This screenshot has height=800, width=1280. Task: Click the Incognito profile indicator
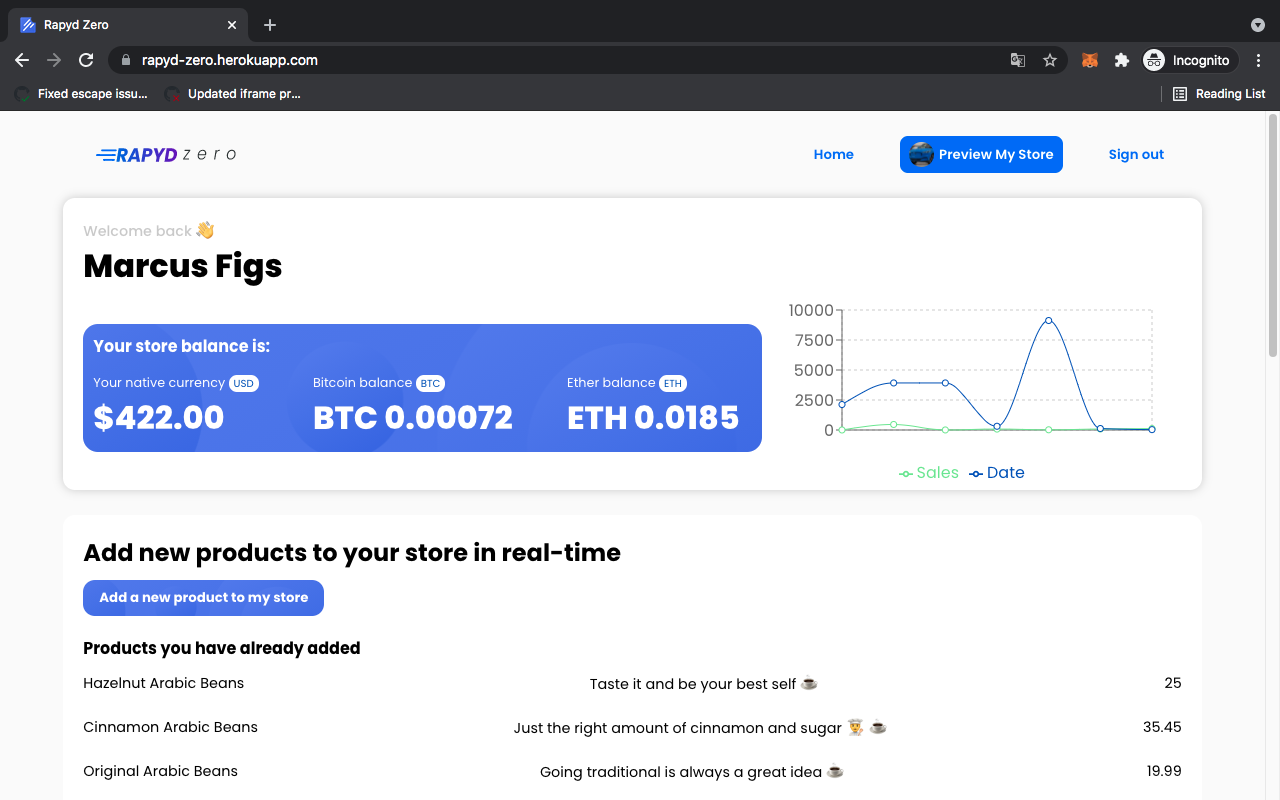[1188, 60]
